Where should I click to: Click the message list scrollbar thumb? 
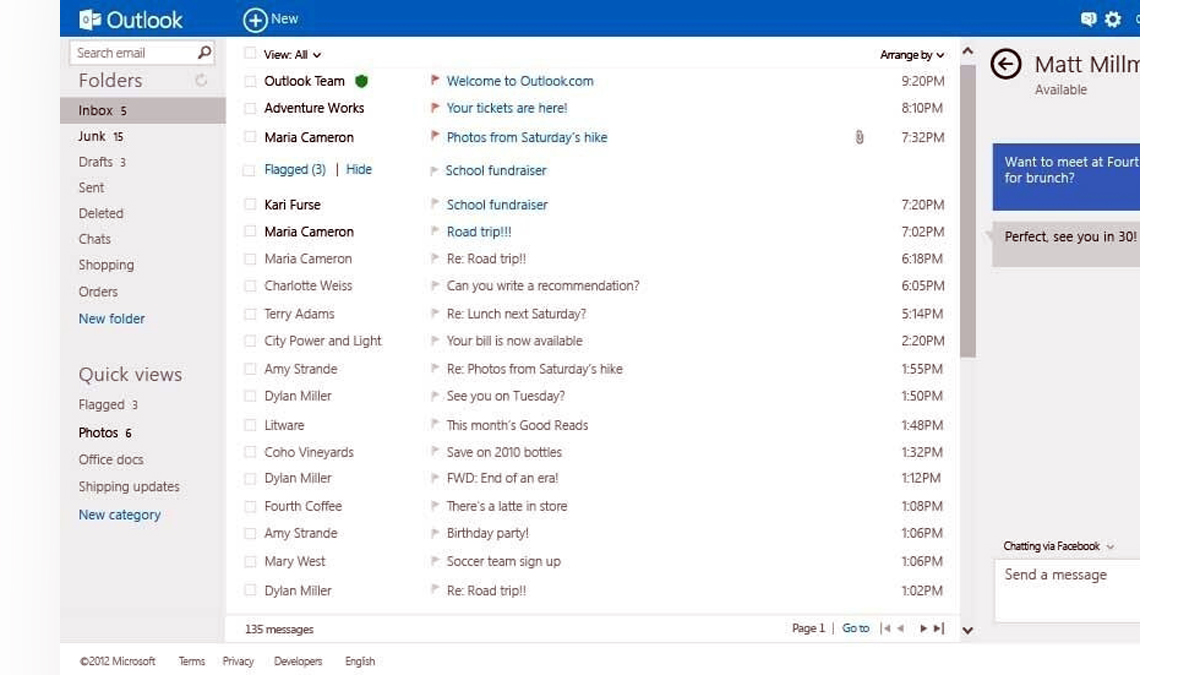(967, 211)
